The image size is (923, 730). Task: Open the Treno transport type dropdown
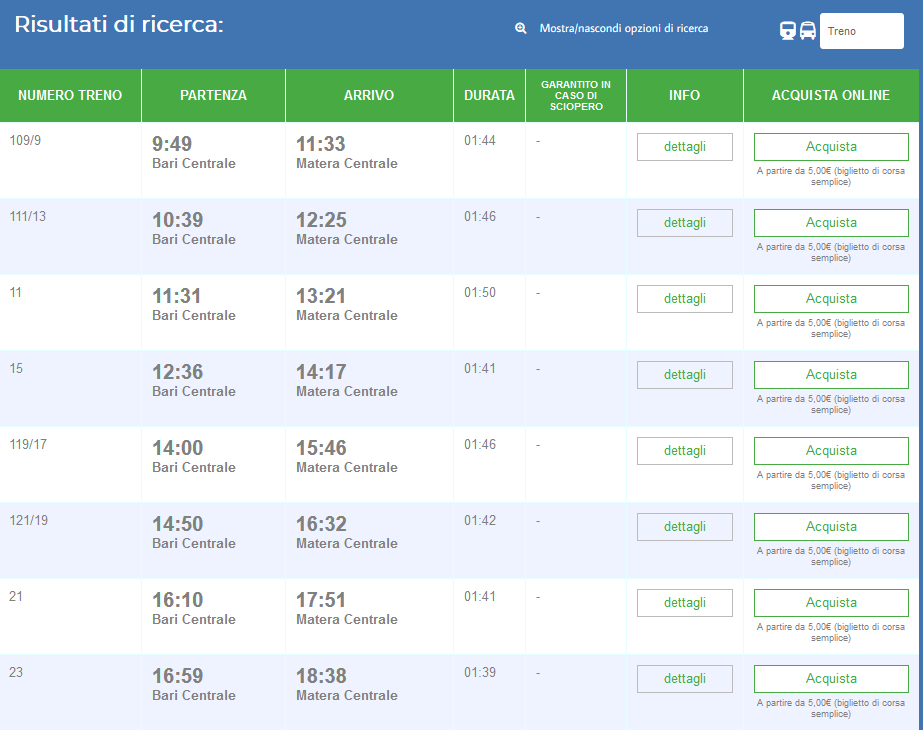[861, 31]
